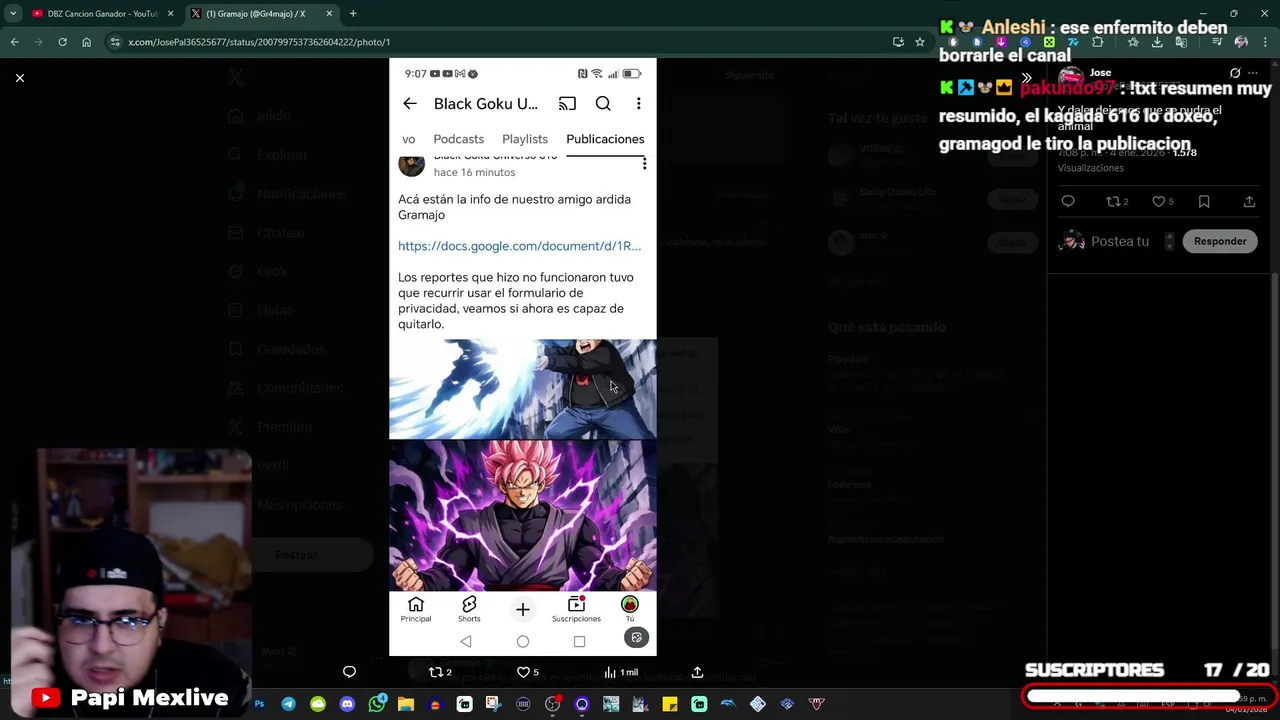This screenshot has width=1280, height=720.
Task: Click the cast icon in the photo
Action: (x=567, y=104)
